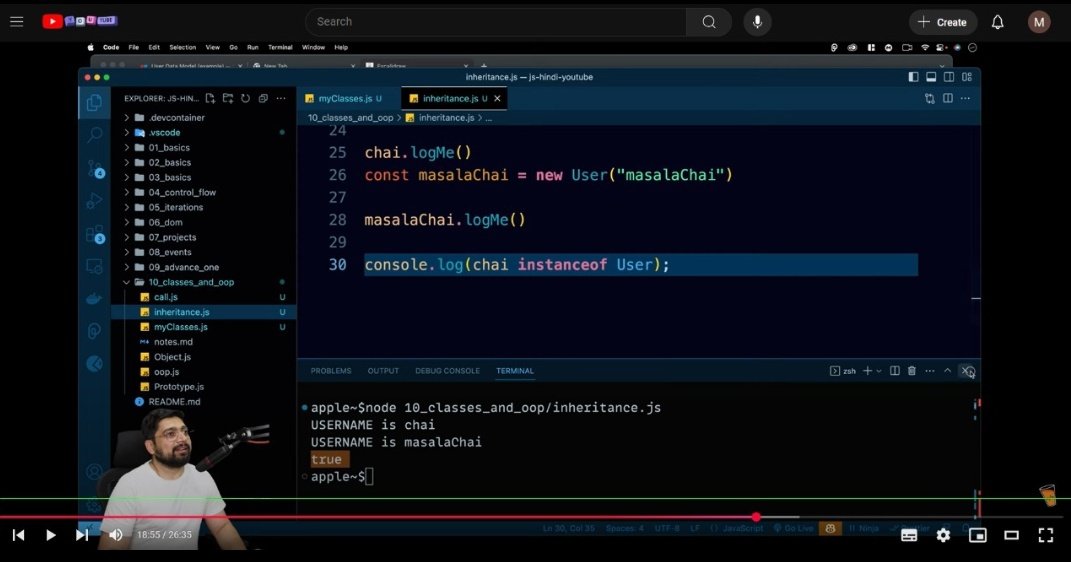Create a new file in Explorer
The width and height of the screenshot is (1071, 562).
click(x=210, y=98)
